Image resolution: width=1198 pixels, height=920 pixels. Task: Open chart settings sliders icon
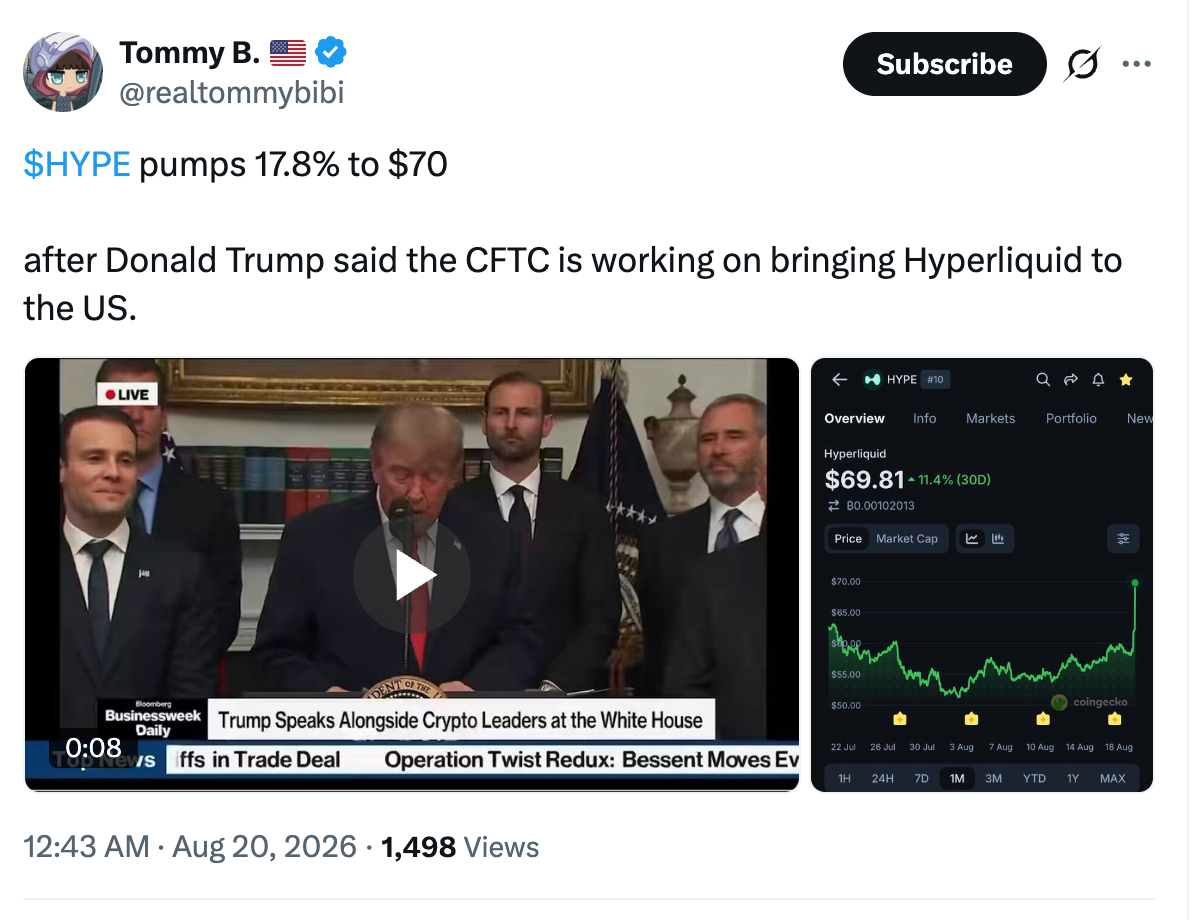coord(1123,539)
